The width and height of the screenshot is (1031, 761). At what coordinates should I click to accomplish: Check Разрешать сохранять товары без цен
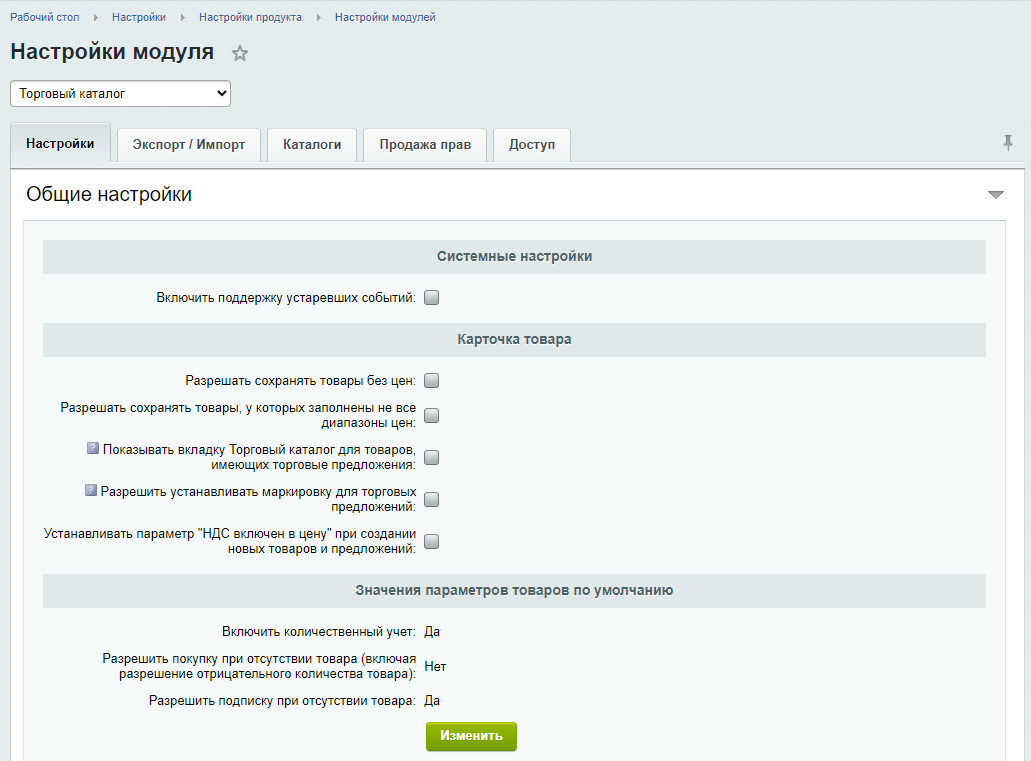point(431,381)
